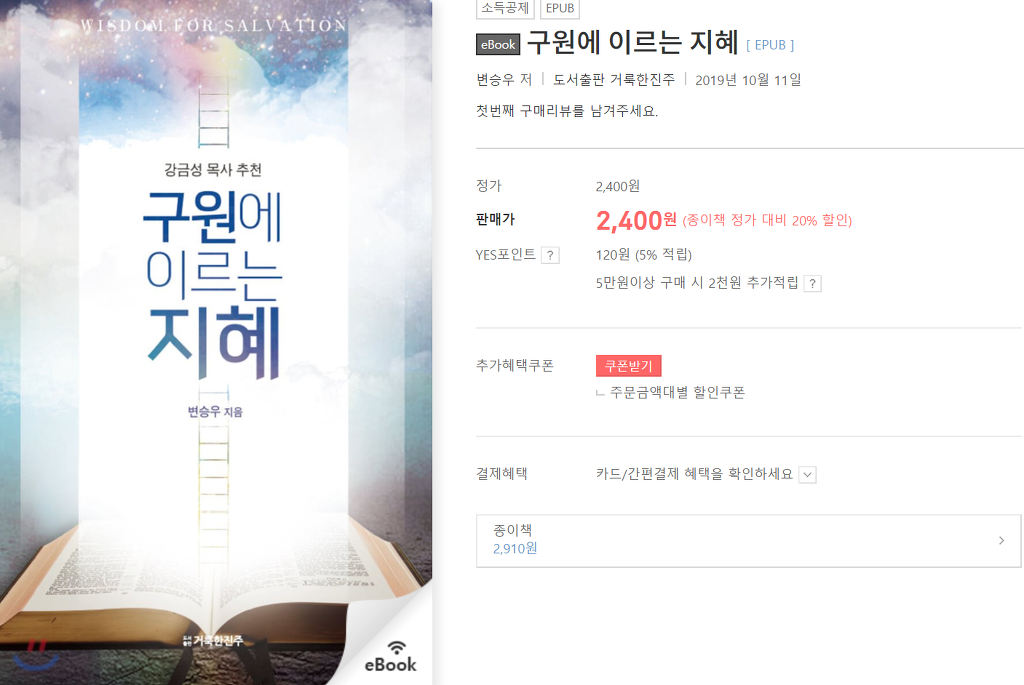Click 주문금액대별 할인쿠폰 text
This screenshot has height=685, width=1024.
tap(677, 392)
